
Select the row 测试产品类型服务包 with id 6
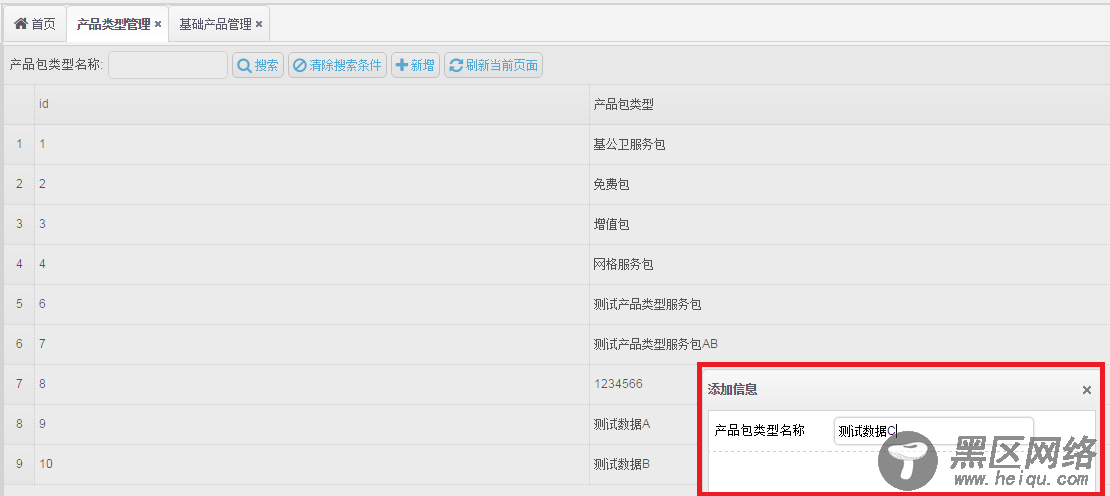[x=555, y=304]
